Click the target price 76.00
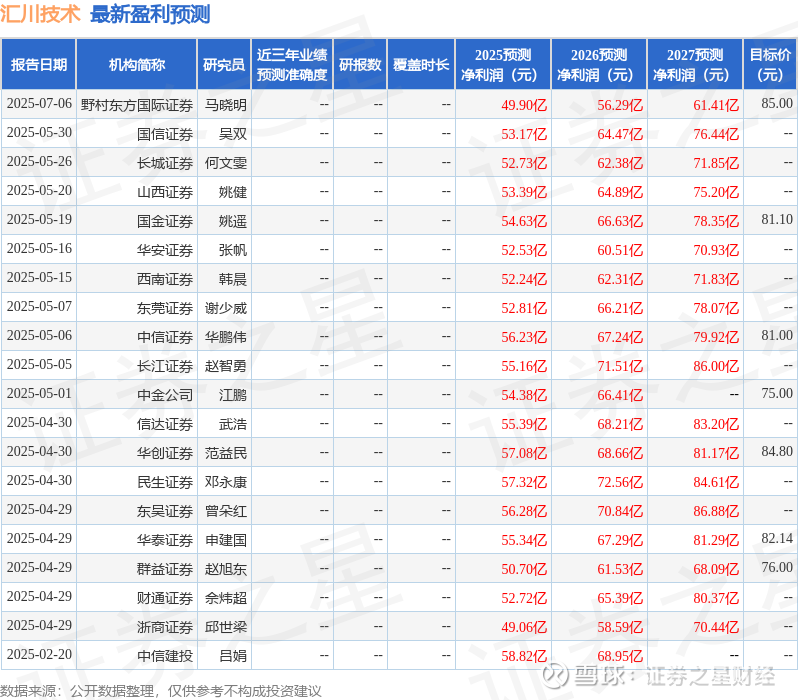The height and width of the screenshot is (700, 798). click(x=777, y=568)
